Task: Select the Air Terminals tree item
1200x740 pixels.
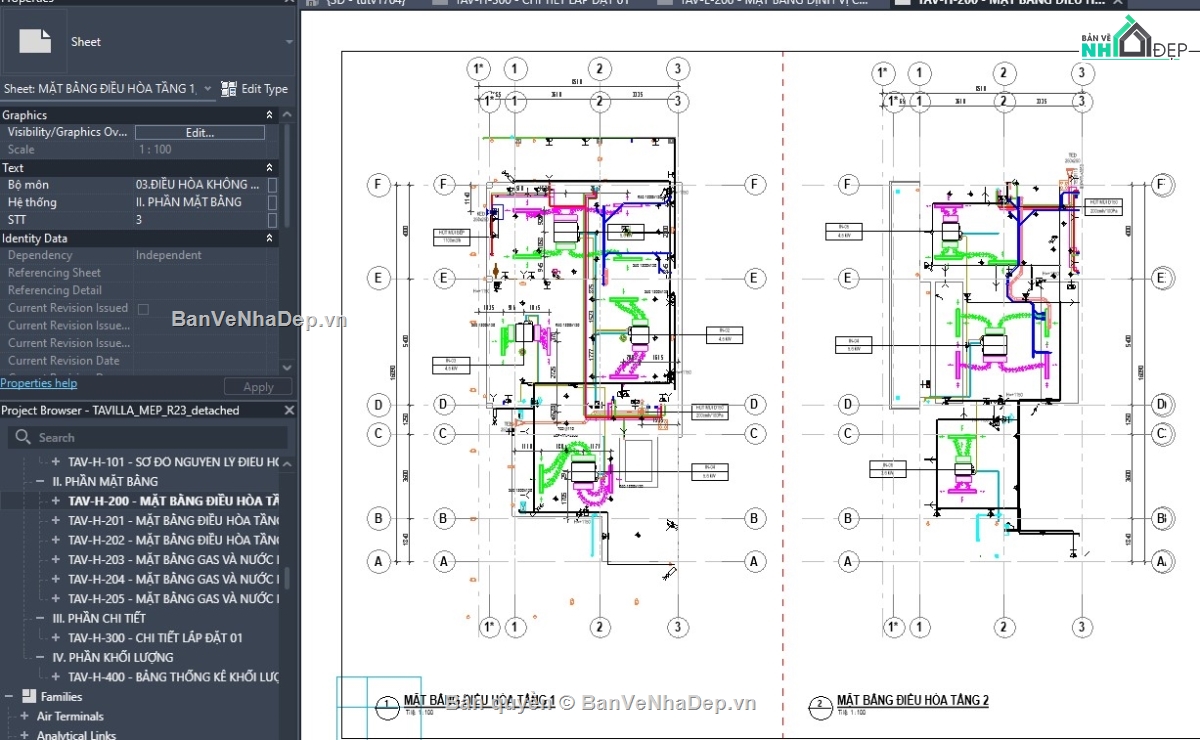Action: [70, 716]
